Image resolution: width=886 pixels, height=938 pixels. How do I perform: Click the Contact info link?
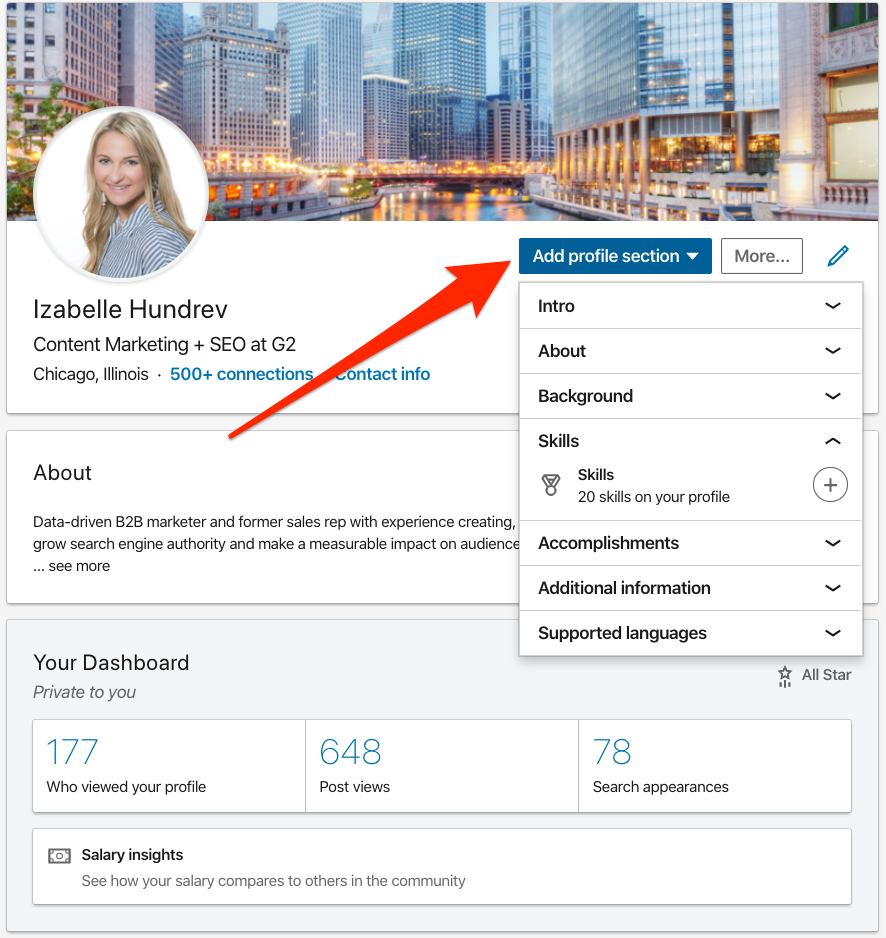[x=382, y=373]
